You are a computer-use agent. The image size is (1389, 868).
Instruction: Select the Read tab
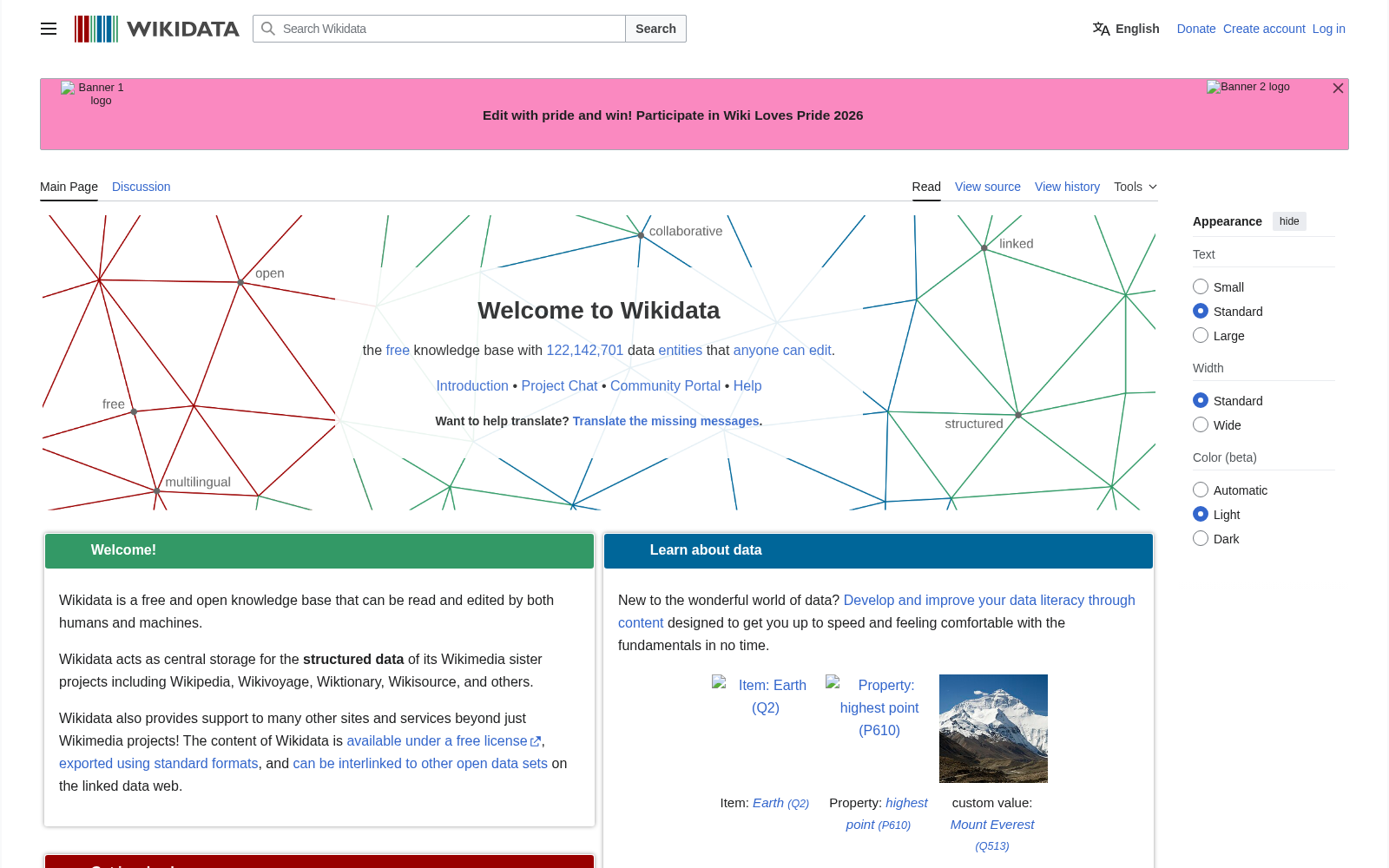(x=926, y=187)
